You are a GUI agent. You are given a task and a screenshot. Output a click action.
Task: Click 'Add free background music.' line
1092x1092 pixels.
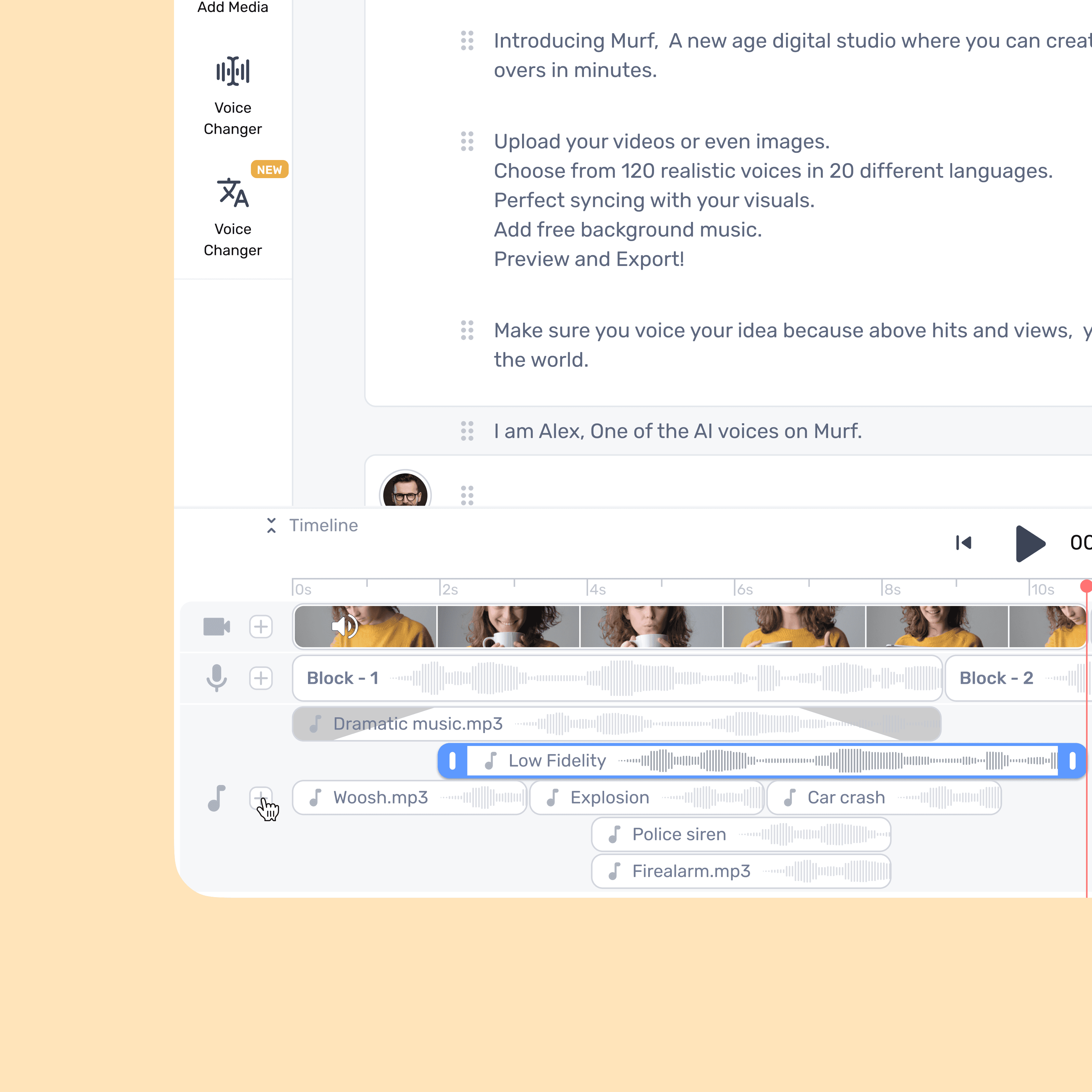click(x=628, y=229)
